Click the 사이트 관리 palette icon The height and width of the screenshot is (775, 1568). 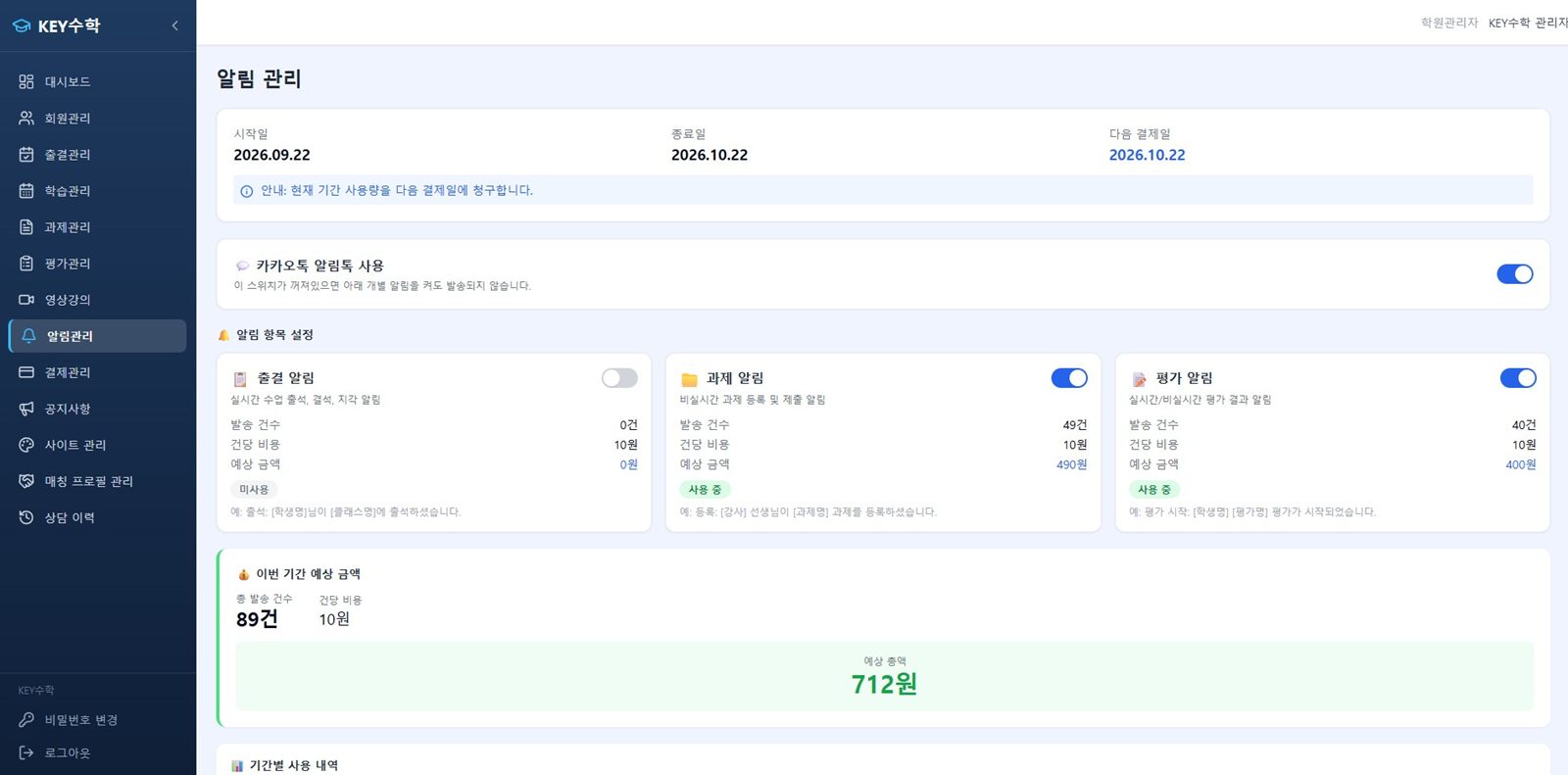coord(26,444)
